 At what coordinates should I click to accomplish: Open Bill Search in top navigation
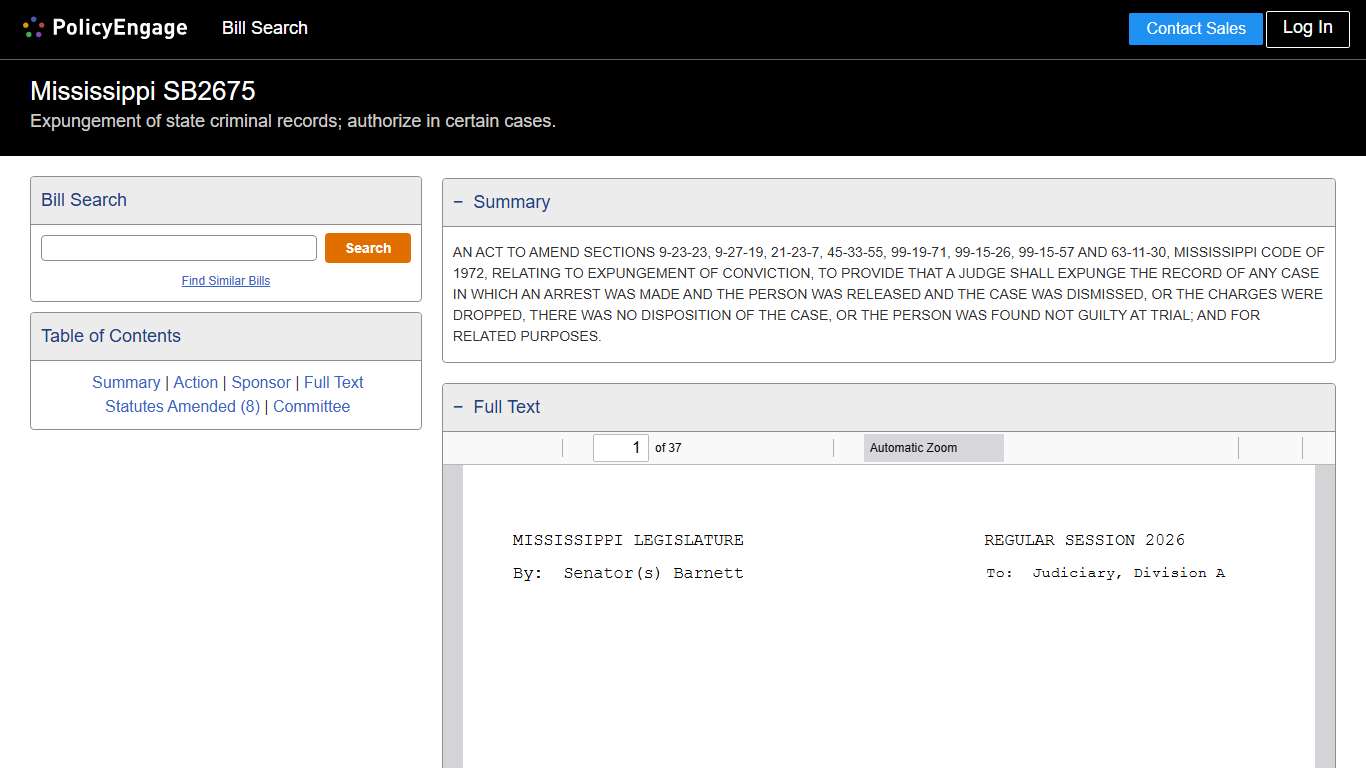pos(264,28)
